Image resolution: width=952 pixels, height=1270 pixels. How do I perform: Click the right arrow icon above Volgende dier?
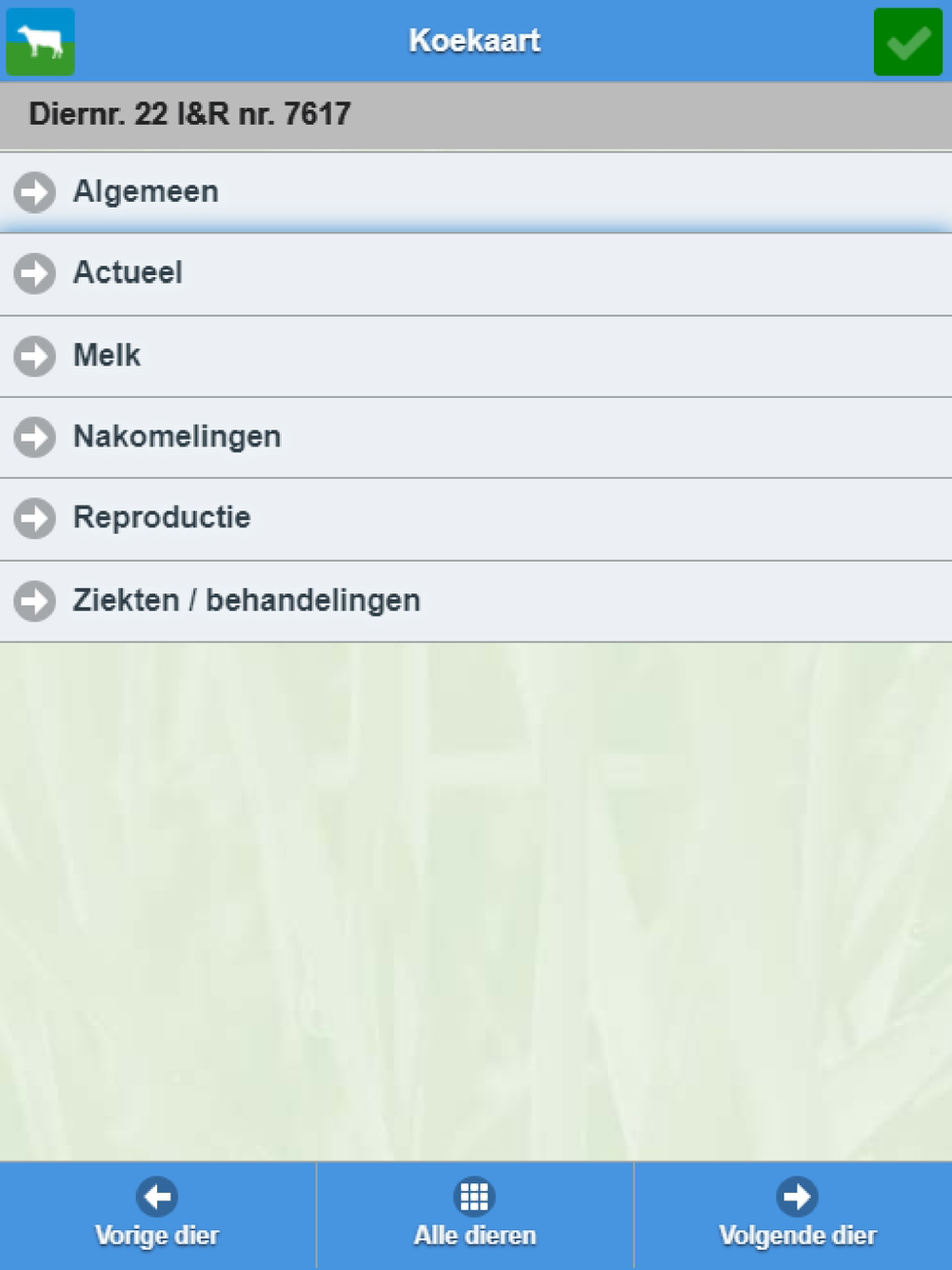pyautogui.click(x=797, y=1196)
